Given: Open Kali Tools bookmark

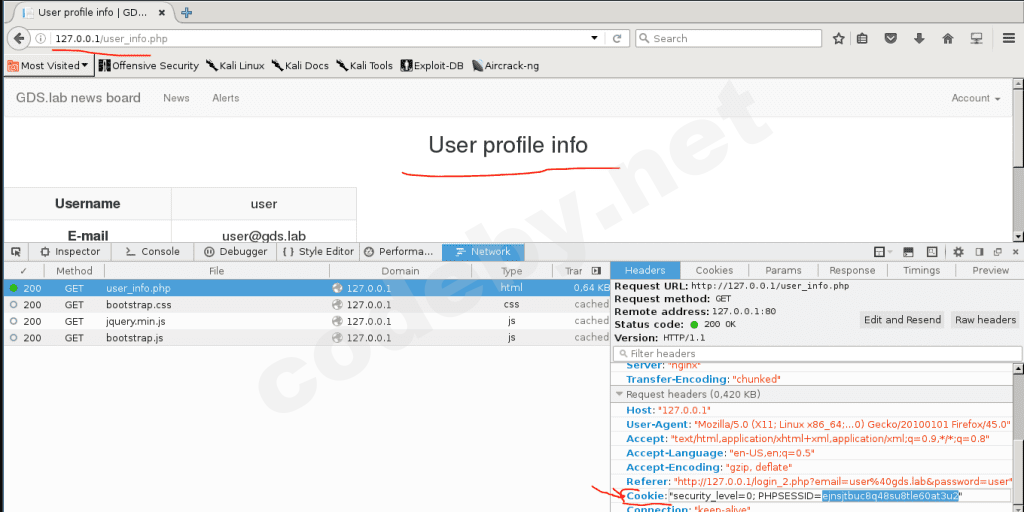Looking at the screenshot, I should [364, 65].
